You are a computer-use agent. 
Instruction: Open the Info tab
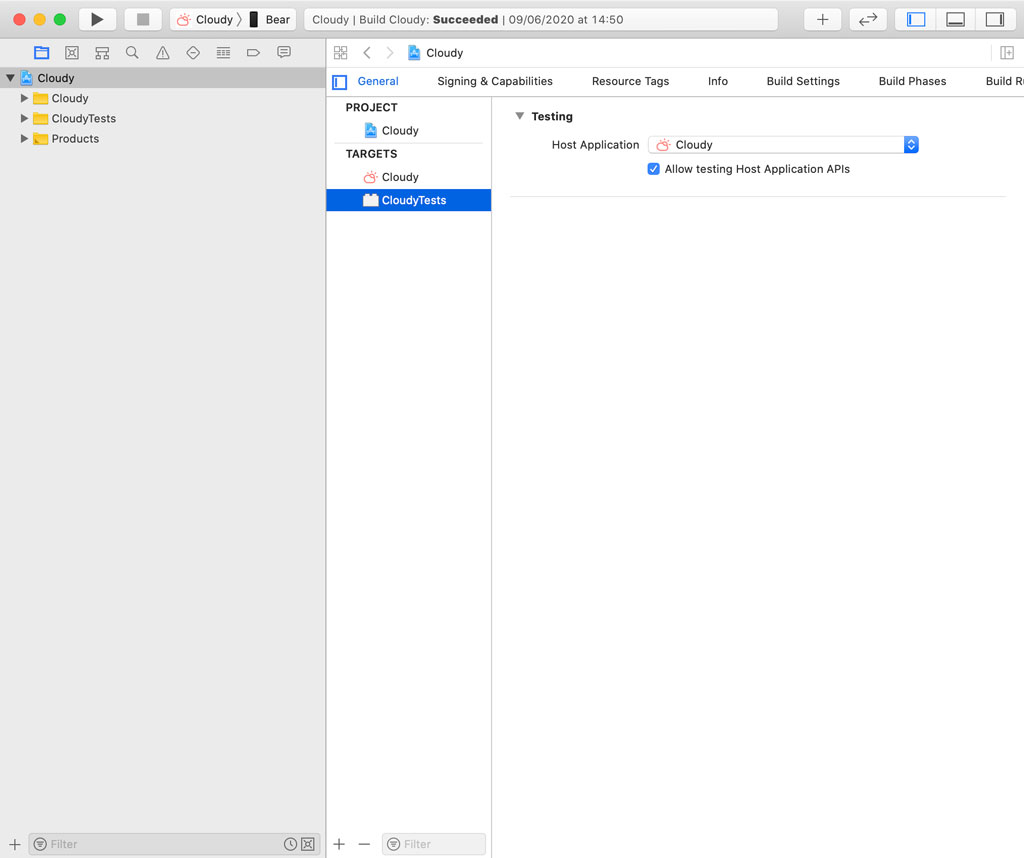[718, 81]
